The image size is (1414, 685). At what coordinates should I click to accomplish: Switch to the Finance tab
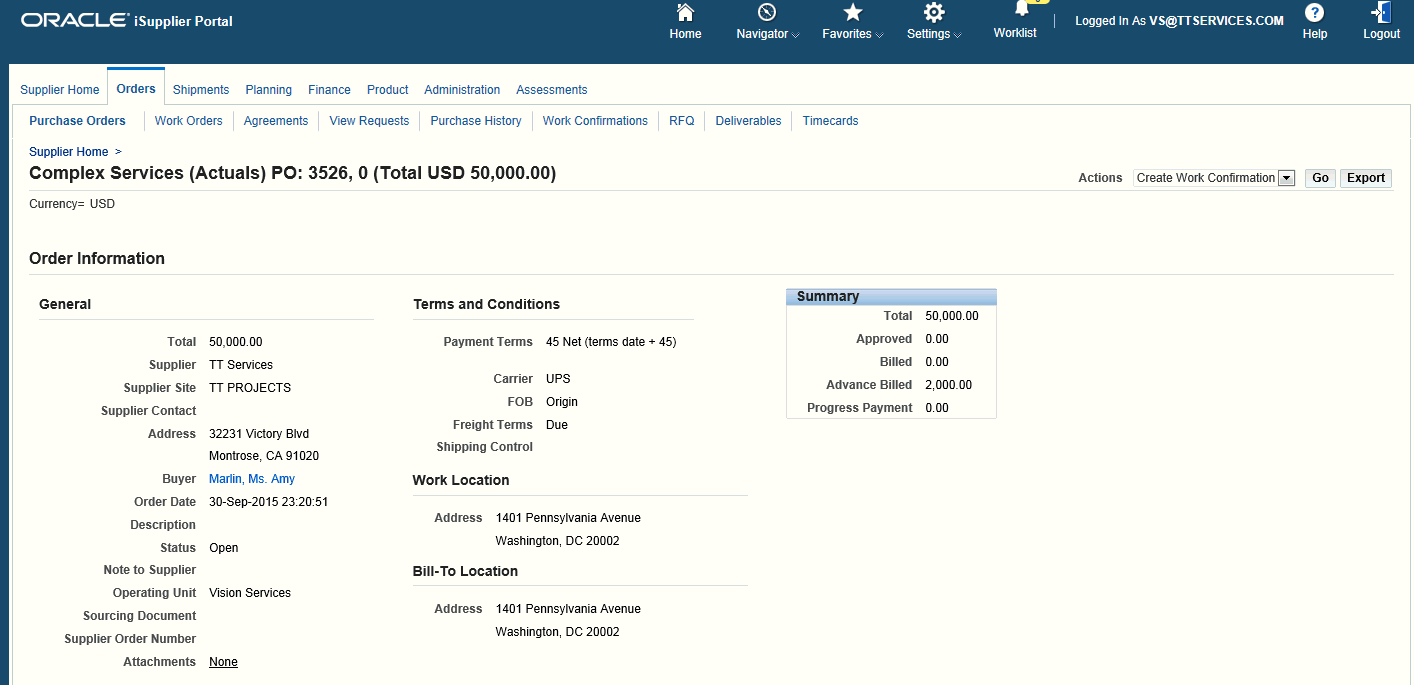pos(329,90)
